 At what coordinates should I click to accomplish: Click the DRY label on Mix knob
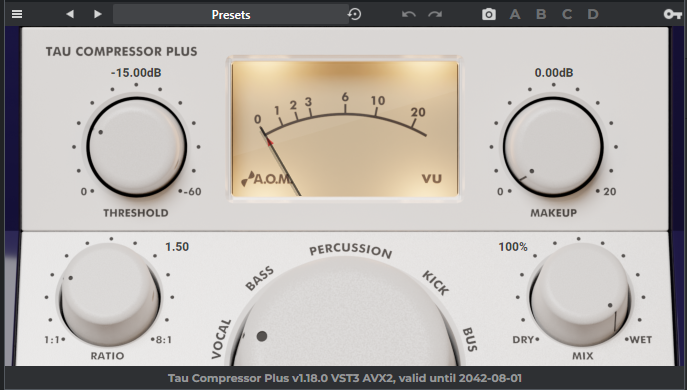point(523,340)
